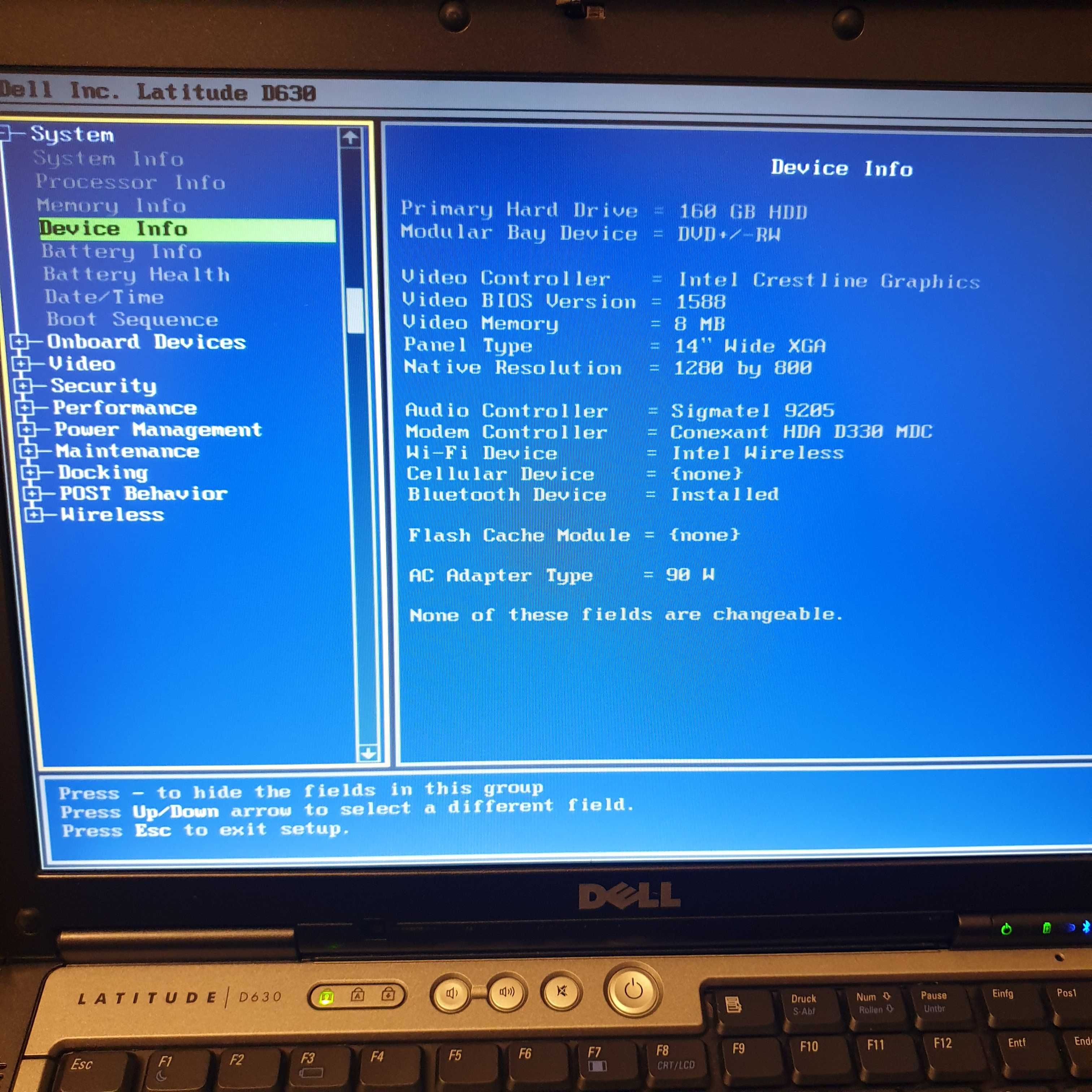Click AC Adapter Type value 90 W
This screenshot has height=1092, width=1092.
click(690, 575)
